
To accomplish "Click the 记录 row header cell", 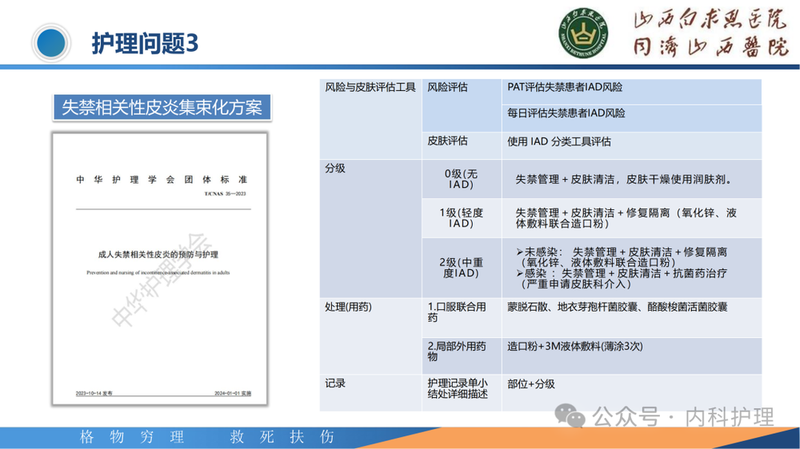I will click(370, 393).
